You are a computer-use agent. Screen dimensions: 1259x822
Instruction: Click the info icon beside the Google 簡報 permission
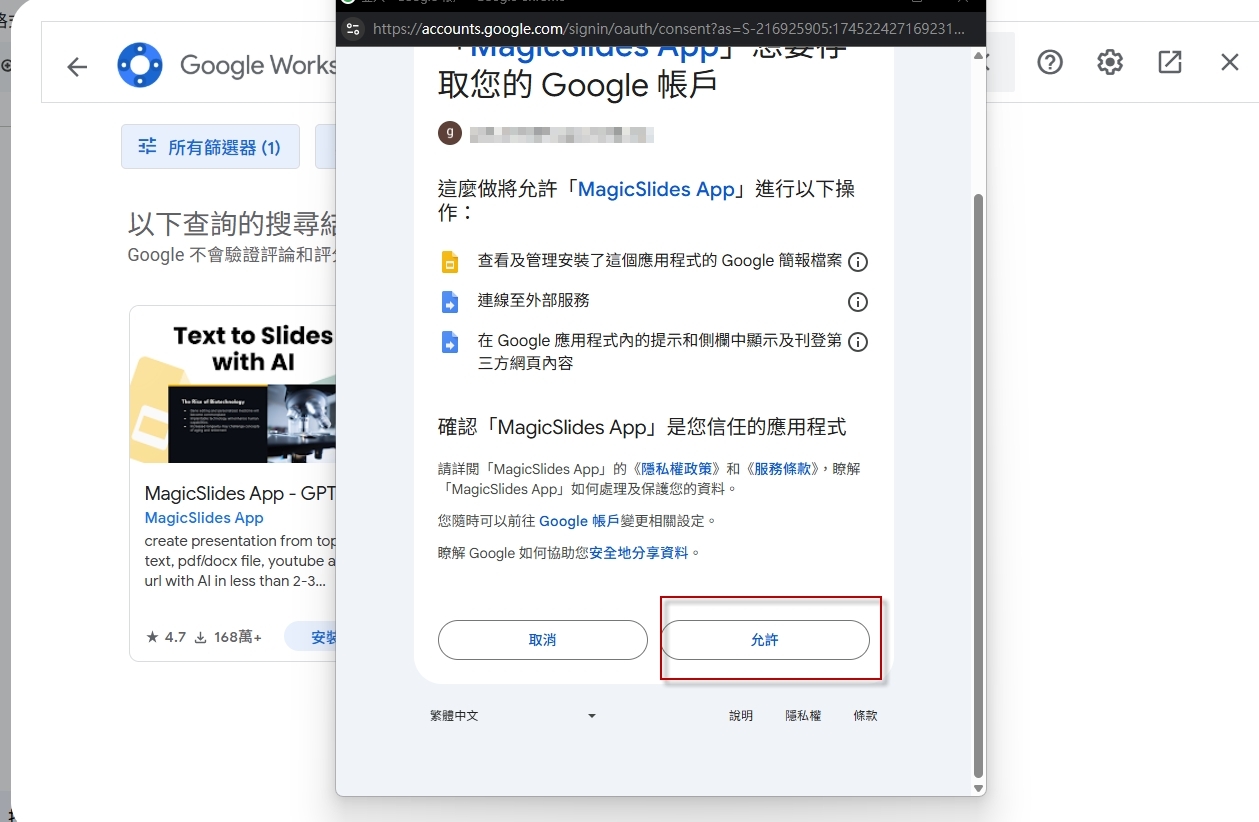[857, 262]
